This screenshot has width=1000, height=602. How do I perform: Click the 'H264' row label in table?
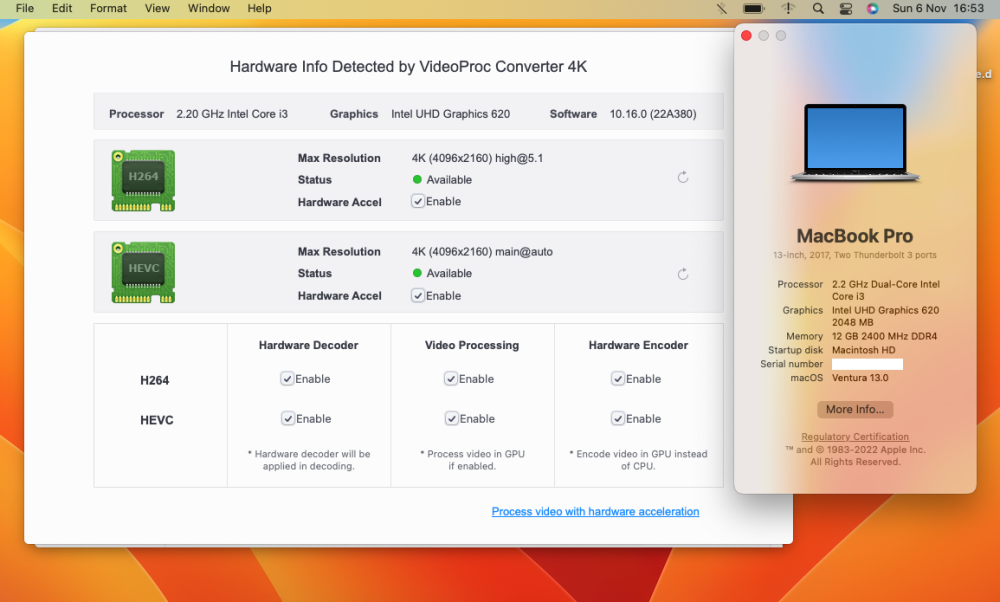pyautogui.click(x=154, y=381)
